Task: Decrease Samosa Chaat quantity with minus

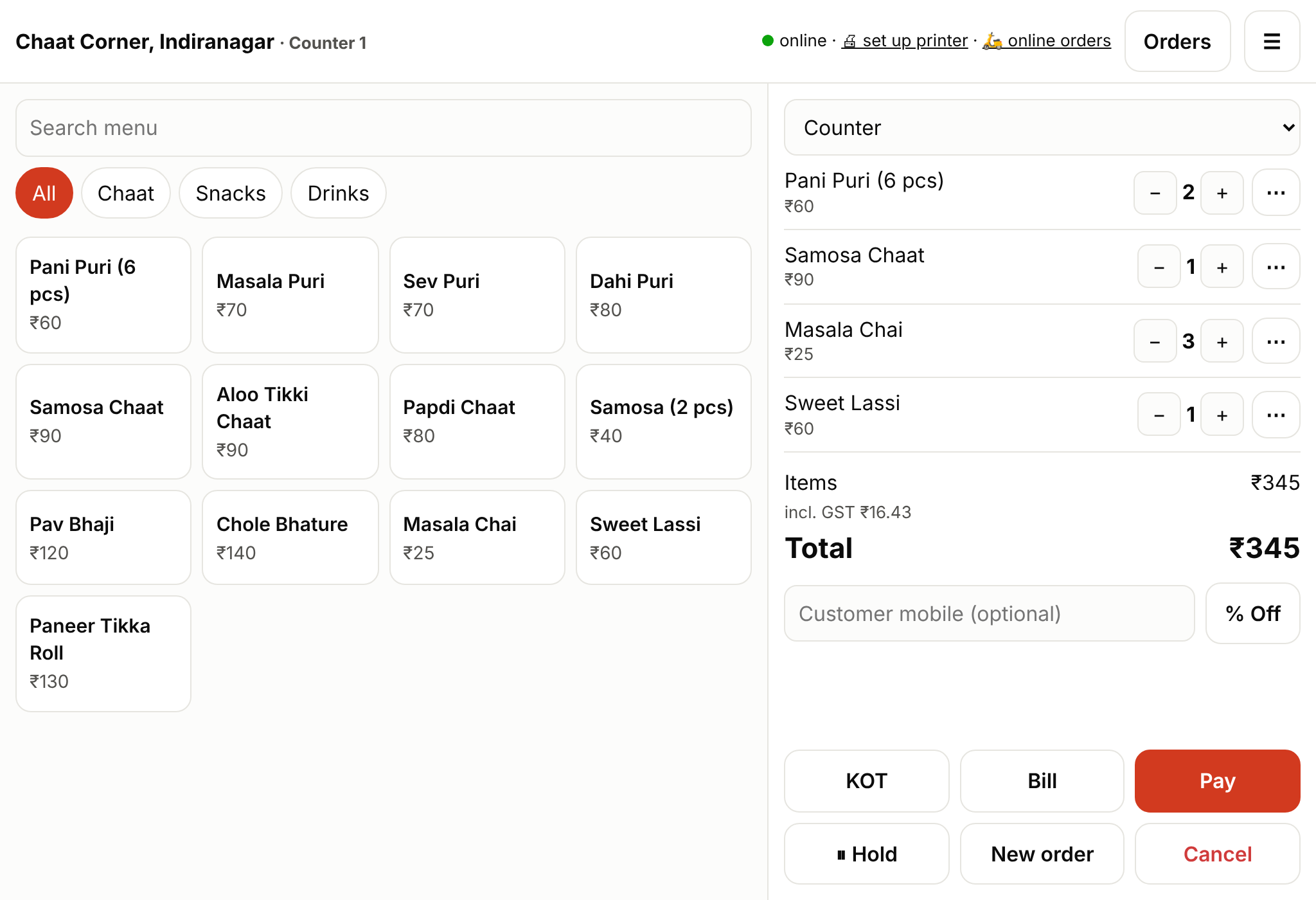Action: [x=1159, y=267]
